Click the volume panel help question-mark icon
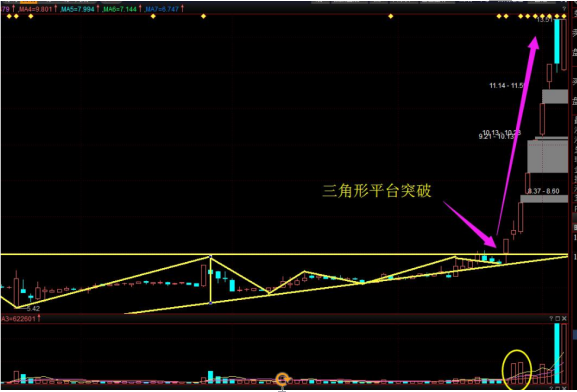The image size is (577, 392). click(x=551, y=318)
